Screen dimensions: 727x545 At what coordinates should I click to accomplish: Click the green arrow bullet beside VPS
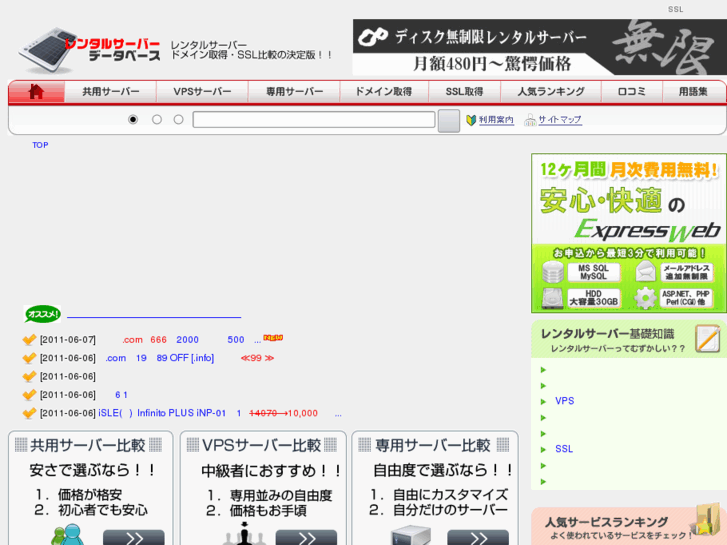(x=543, y=402)
